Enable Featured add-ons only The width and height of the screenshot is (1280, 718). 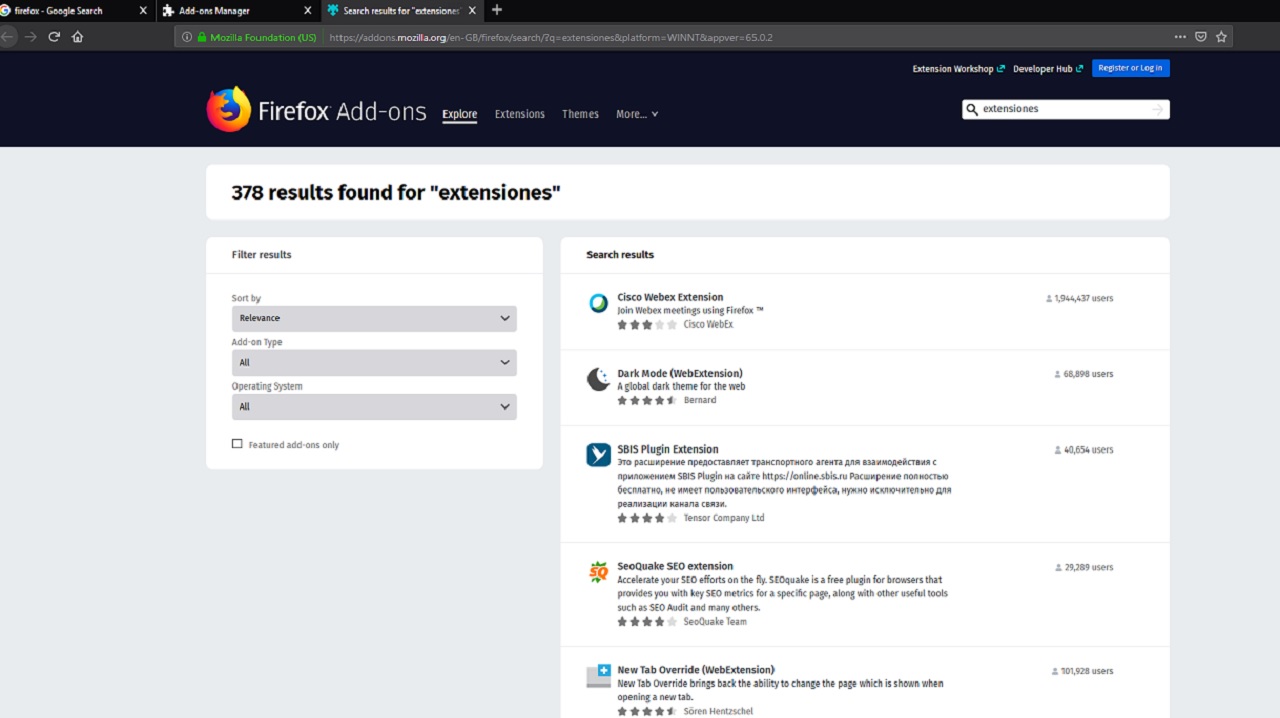coord(236,443)
